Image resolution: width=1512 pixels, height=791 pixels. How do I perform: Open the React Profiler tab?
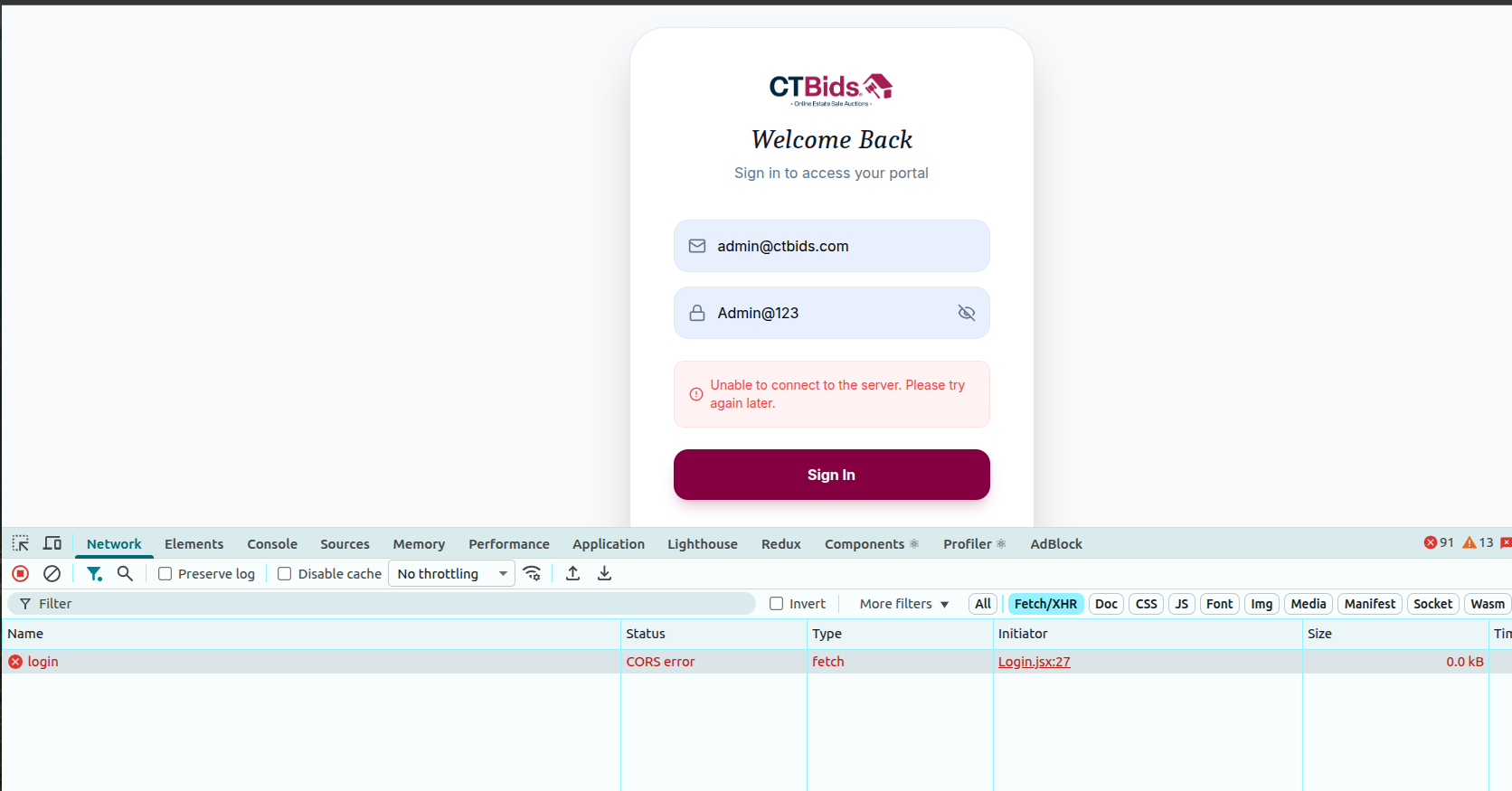[975, 544]
